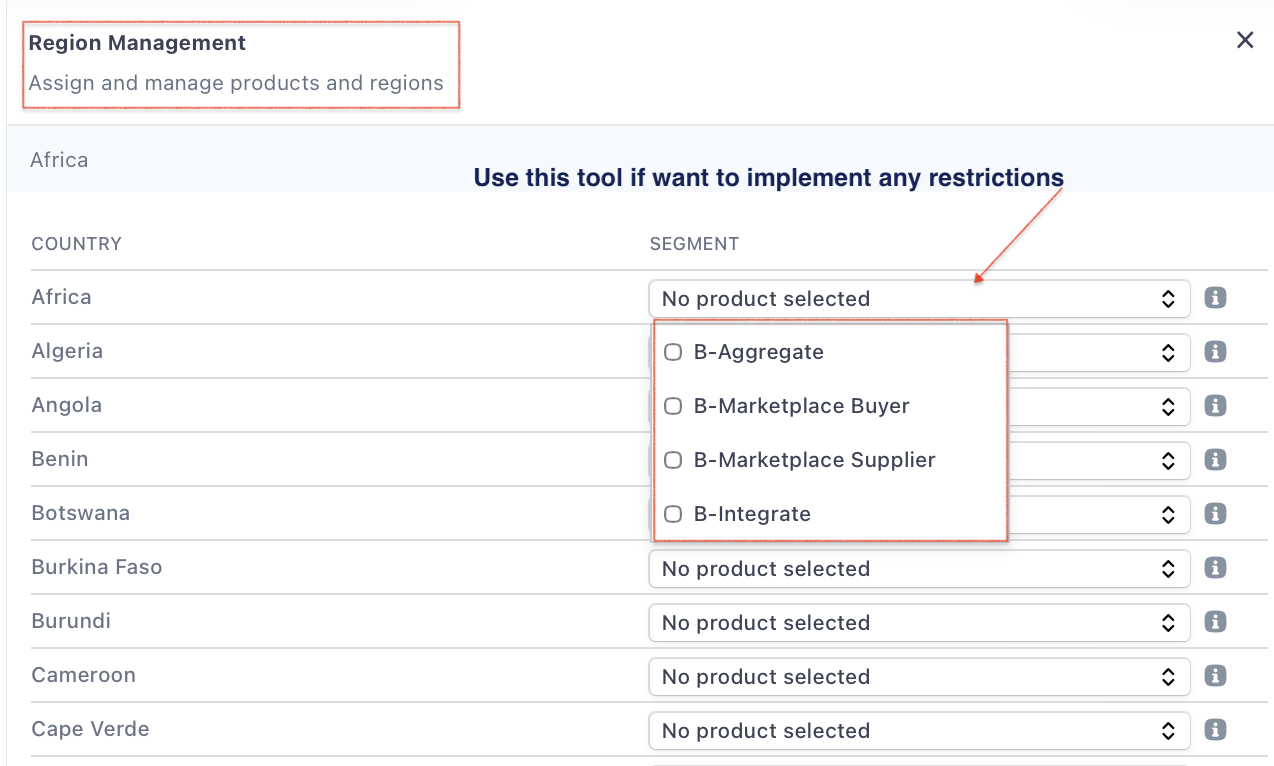The height and width of the screenshot is (766, 1274).
Task: Click the info icon for Burkina Faso row
Action: coord(1215,568)
